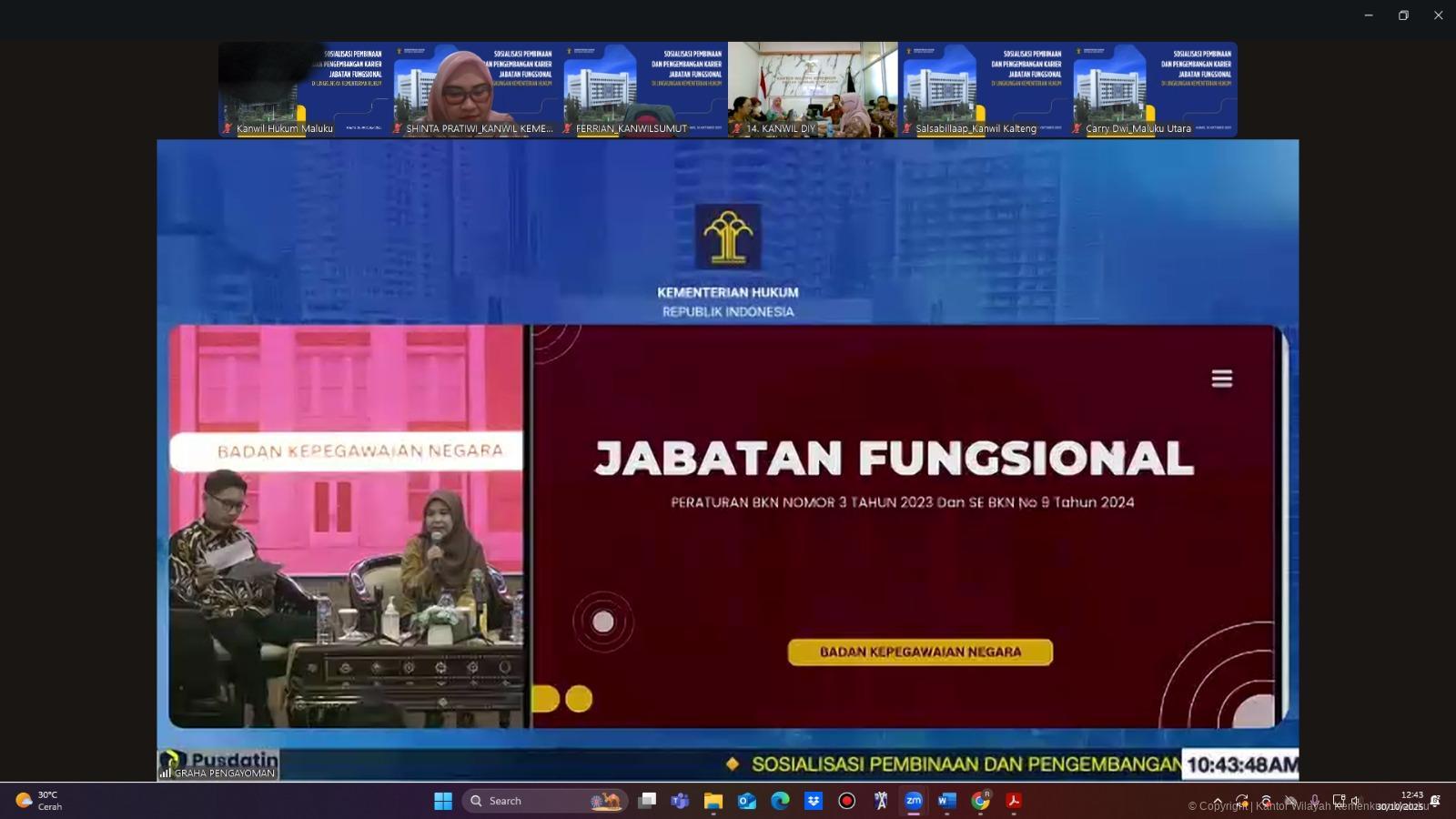The image size is (1456, 819).
Task: Open Outlook from the taskbar
Action: pos(747,801)
